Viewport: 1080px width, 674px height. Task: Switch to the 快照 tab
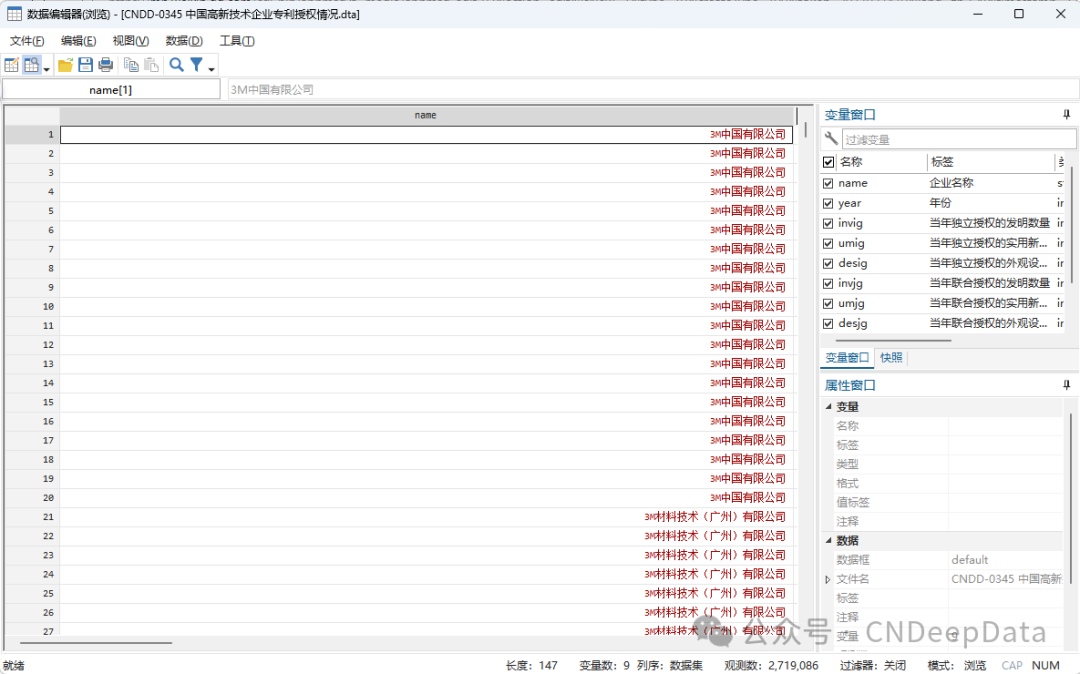pos(891,357)
